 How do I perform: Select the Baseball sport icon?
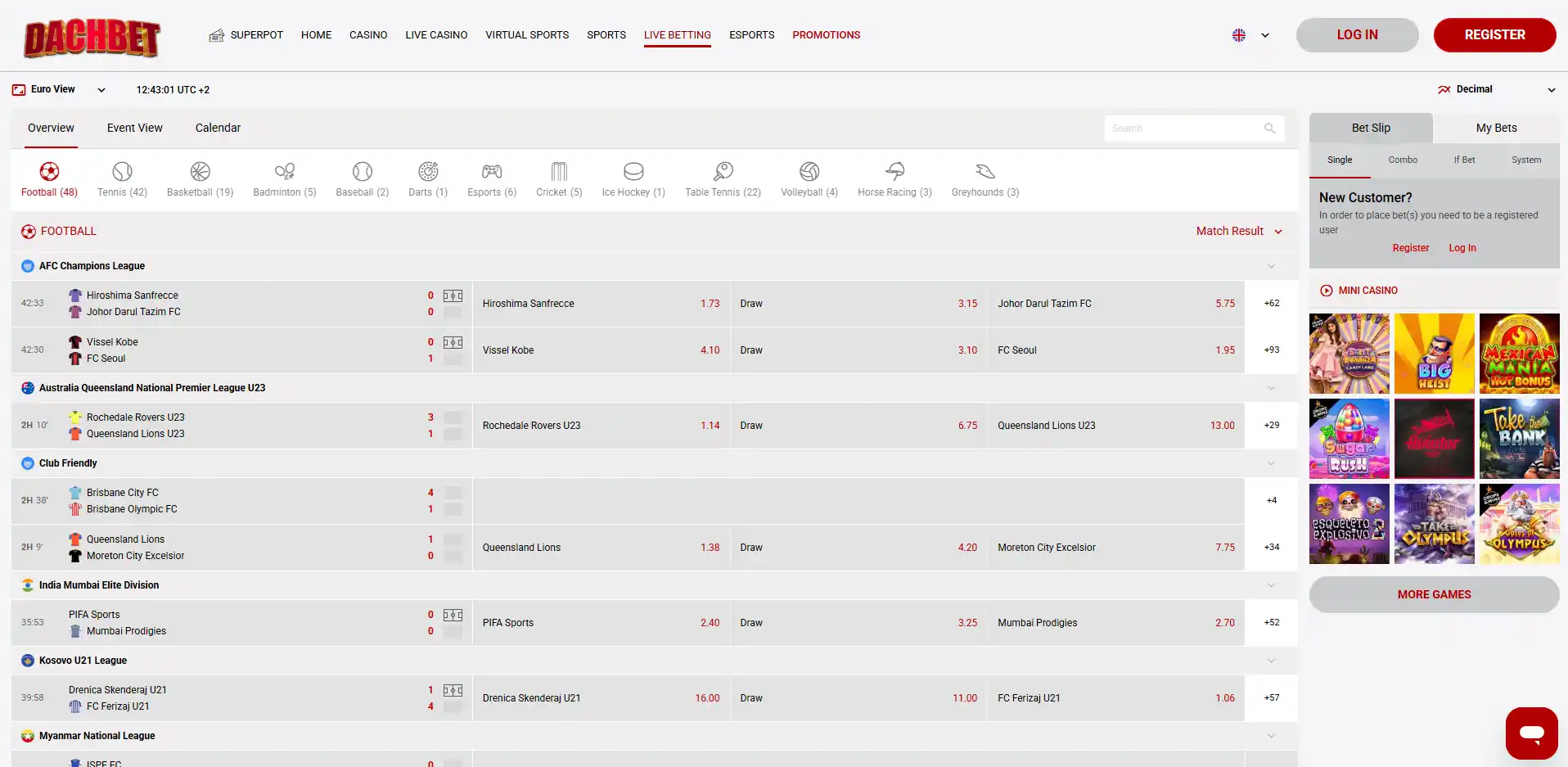[x=362, y=171]
